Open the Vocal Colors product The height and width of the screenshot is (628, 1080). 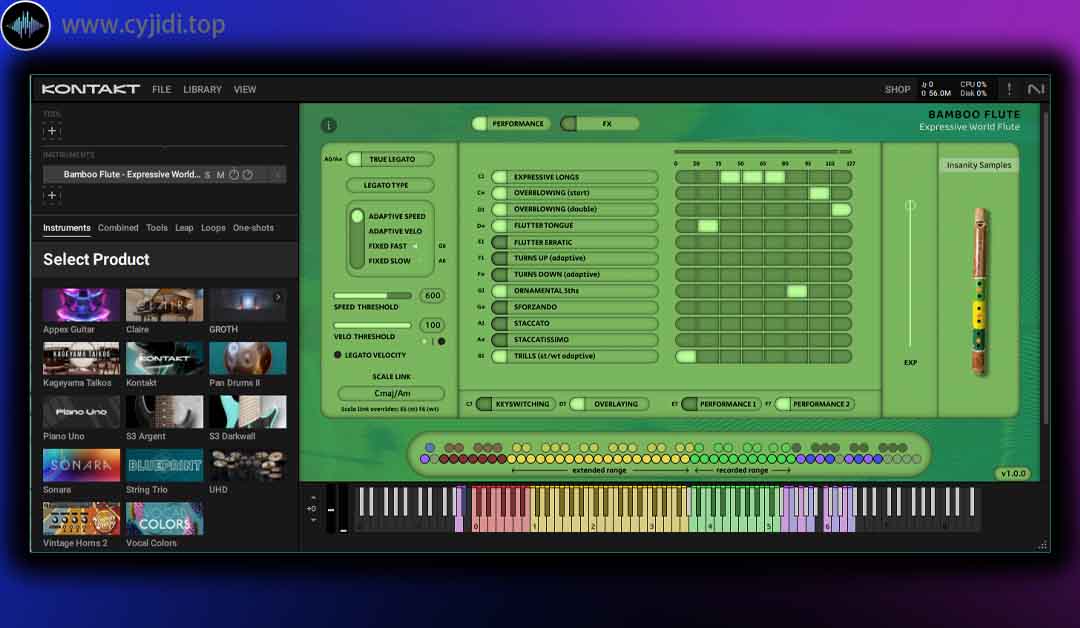(165, 519)
